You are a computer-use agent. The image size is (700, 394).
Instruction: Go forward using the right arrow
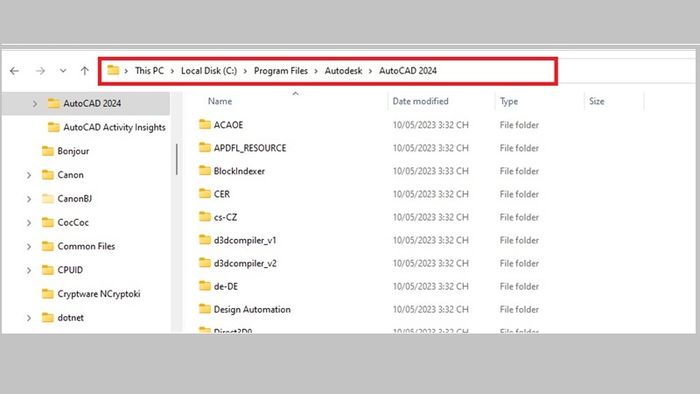[x=40, y=71]
